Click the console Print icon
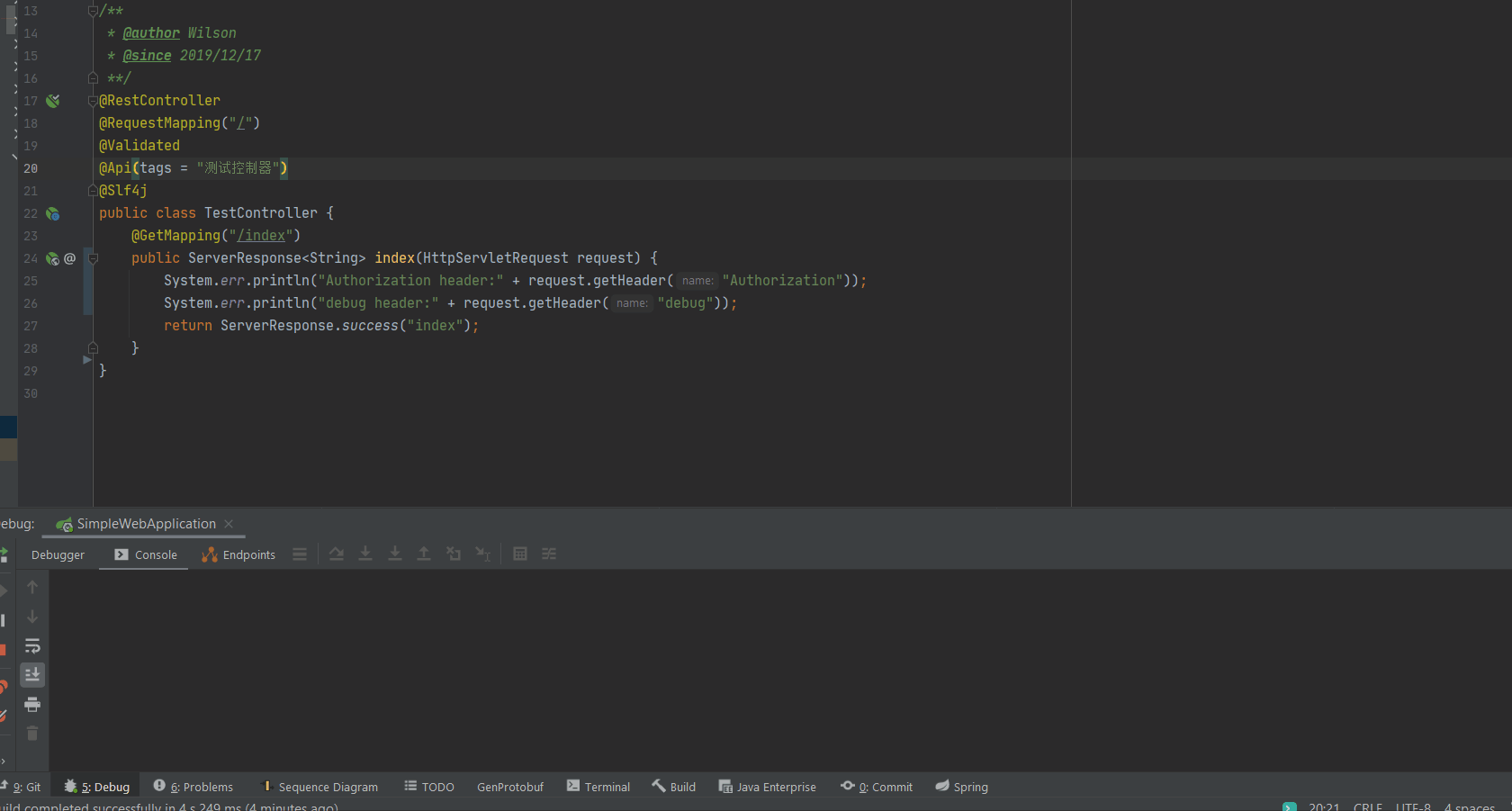This screenshot has width=1512, height=811. 32,704
